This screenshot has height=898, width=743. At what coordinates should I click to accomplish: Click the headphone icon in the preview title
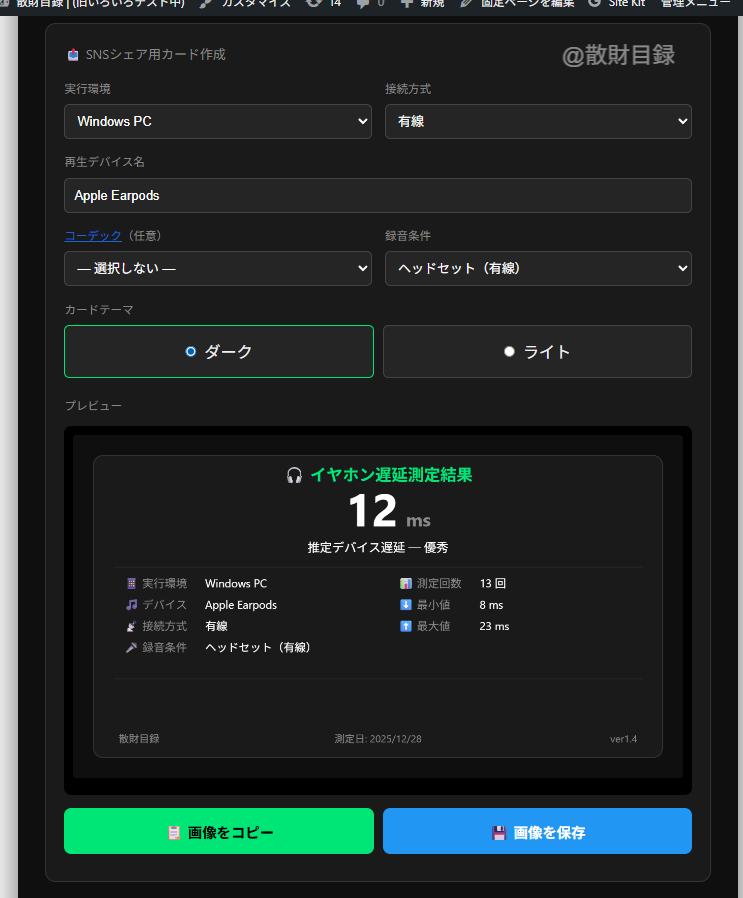[x=294, y=476]
